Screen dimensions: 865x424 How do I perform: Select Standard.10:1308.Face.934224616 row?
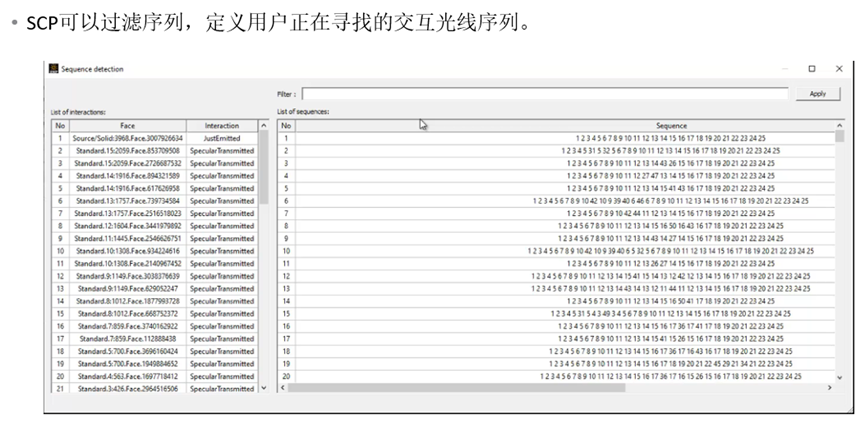point(154,251)
